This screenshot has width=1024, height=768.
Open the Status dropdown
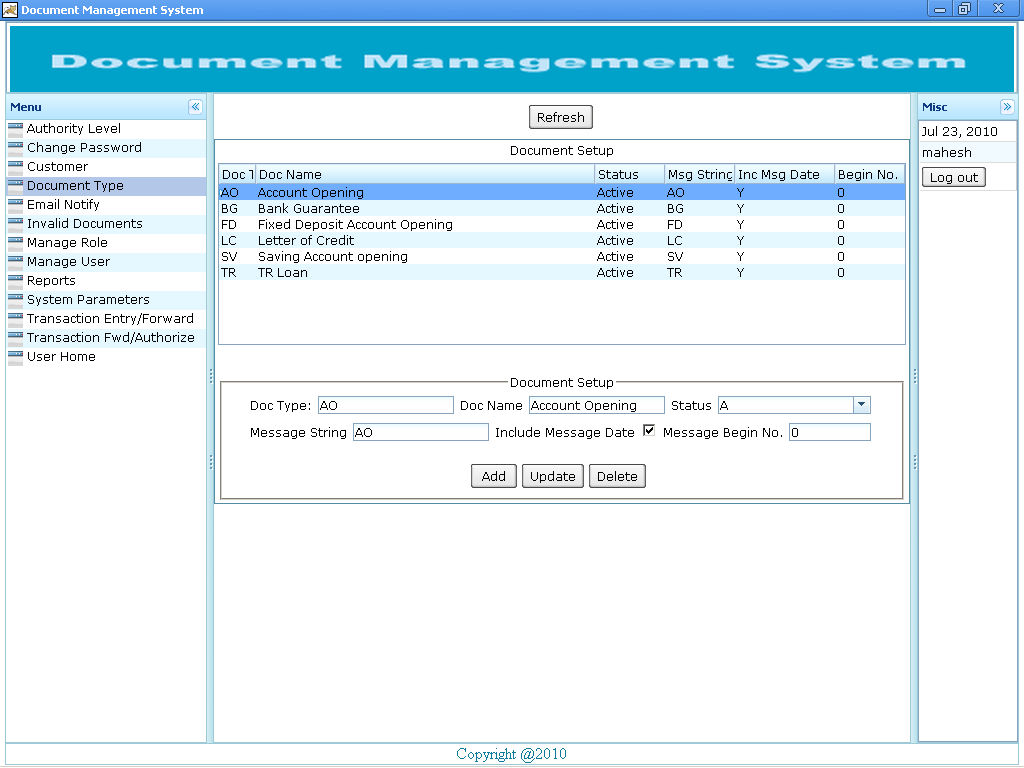pyautogui.click(x=860, y=404)
